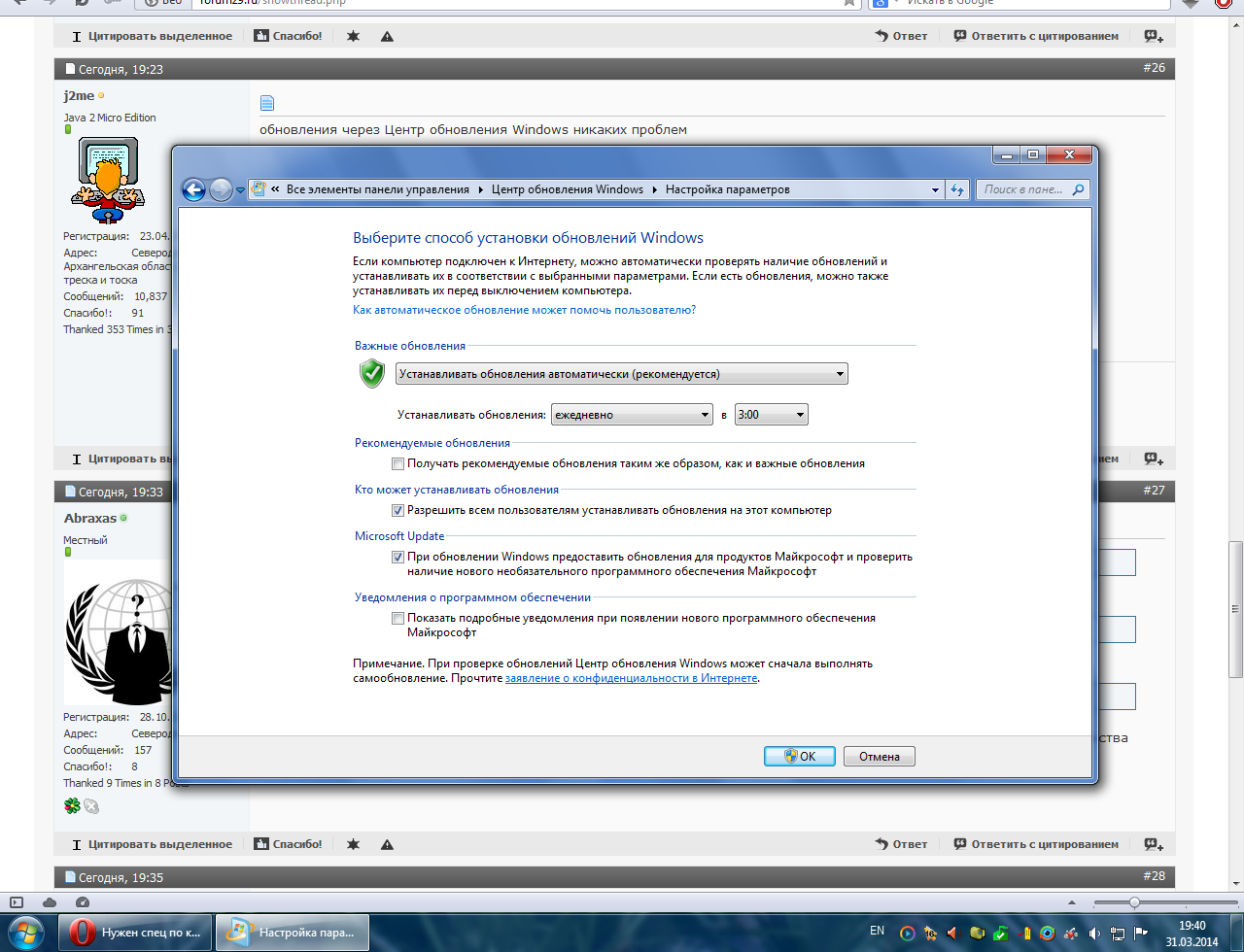Viewport: 1244px width, 952px height.
Task: Click the colorful play-ring tray icon
Action: pyautogui.click(x=907, y=933)
